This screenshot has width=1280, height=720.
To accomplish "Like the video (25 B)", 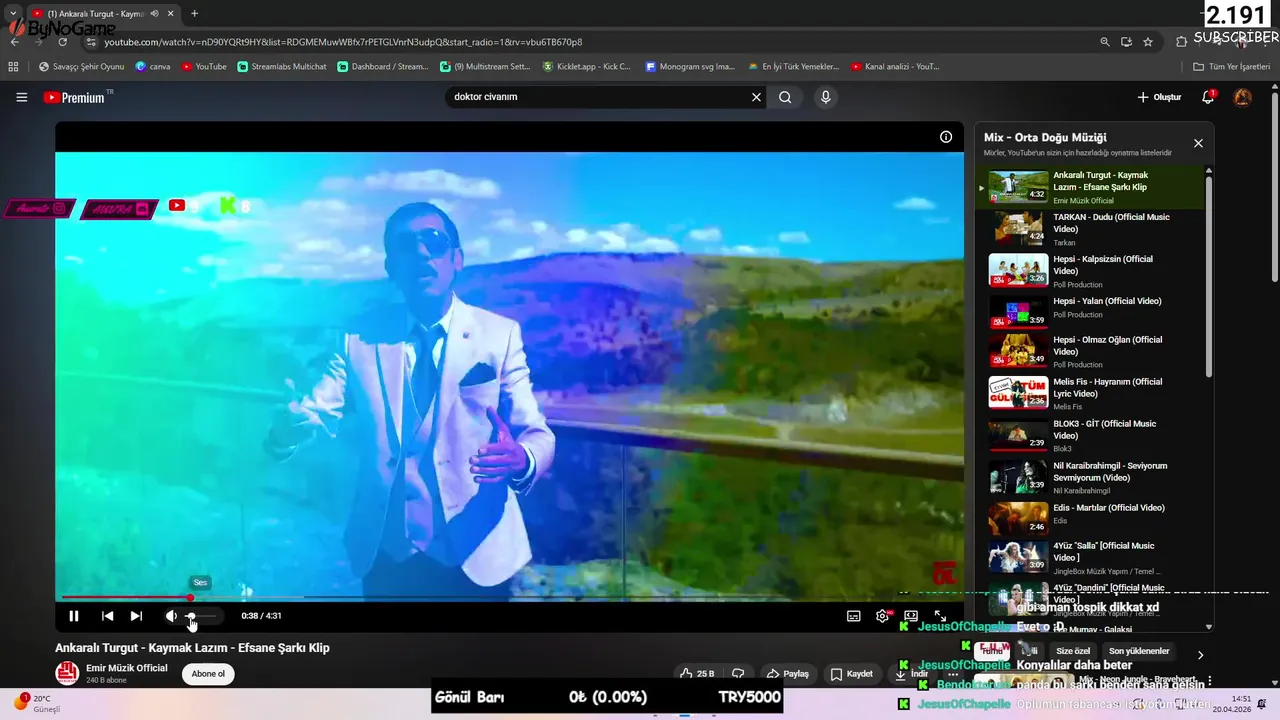I will [x=697, y=674].
